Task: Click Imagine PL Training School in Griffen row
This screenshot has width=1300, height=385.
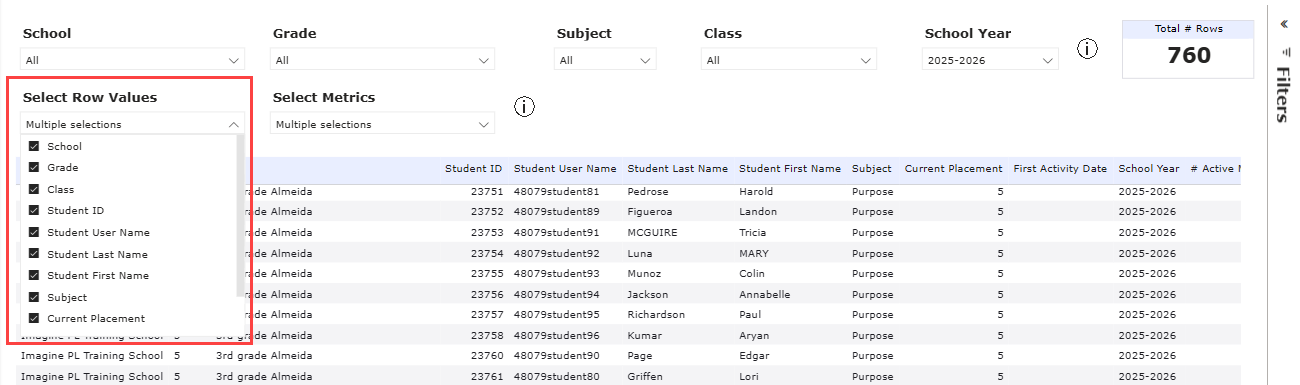Action: point(92,377)
